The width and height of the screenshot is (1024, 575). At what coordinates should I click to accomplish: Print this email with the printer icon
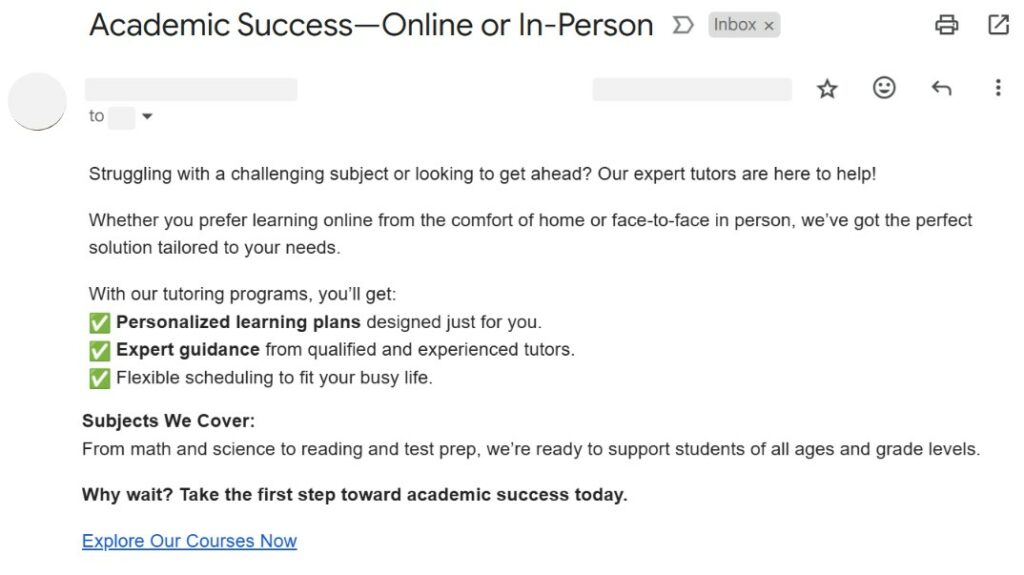click(x=946, y=25)
